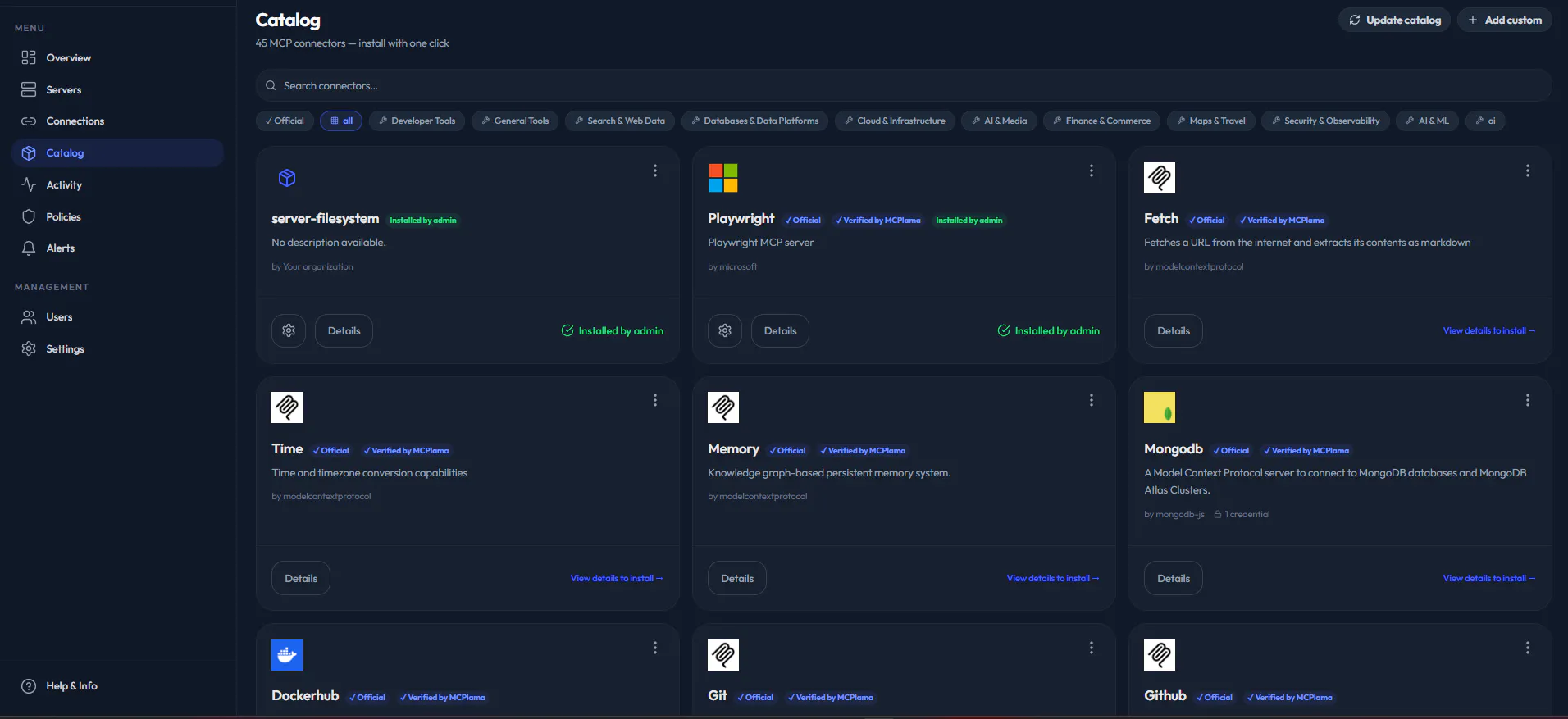Viewport: 1568px width, 719px height.
Task: Click the Search connectors input field
Action: pyautogui.click(x=904, y=85)
